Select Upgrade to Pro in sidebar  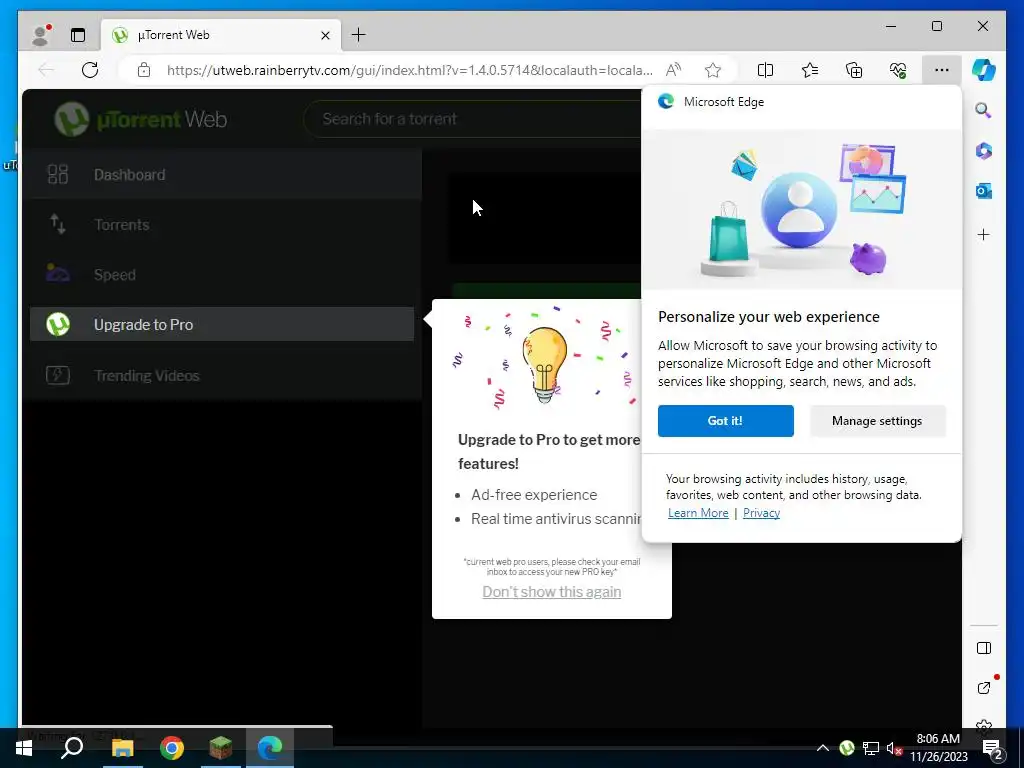[222, 324]
